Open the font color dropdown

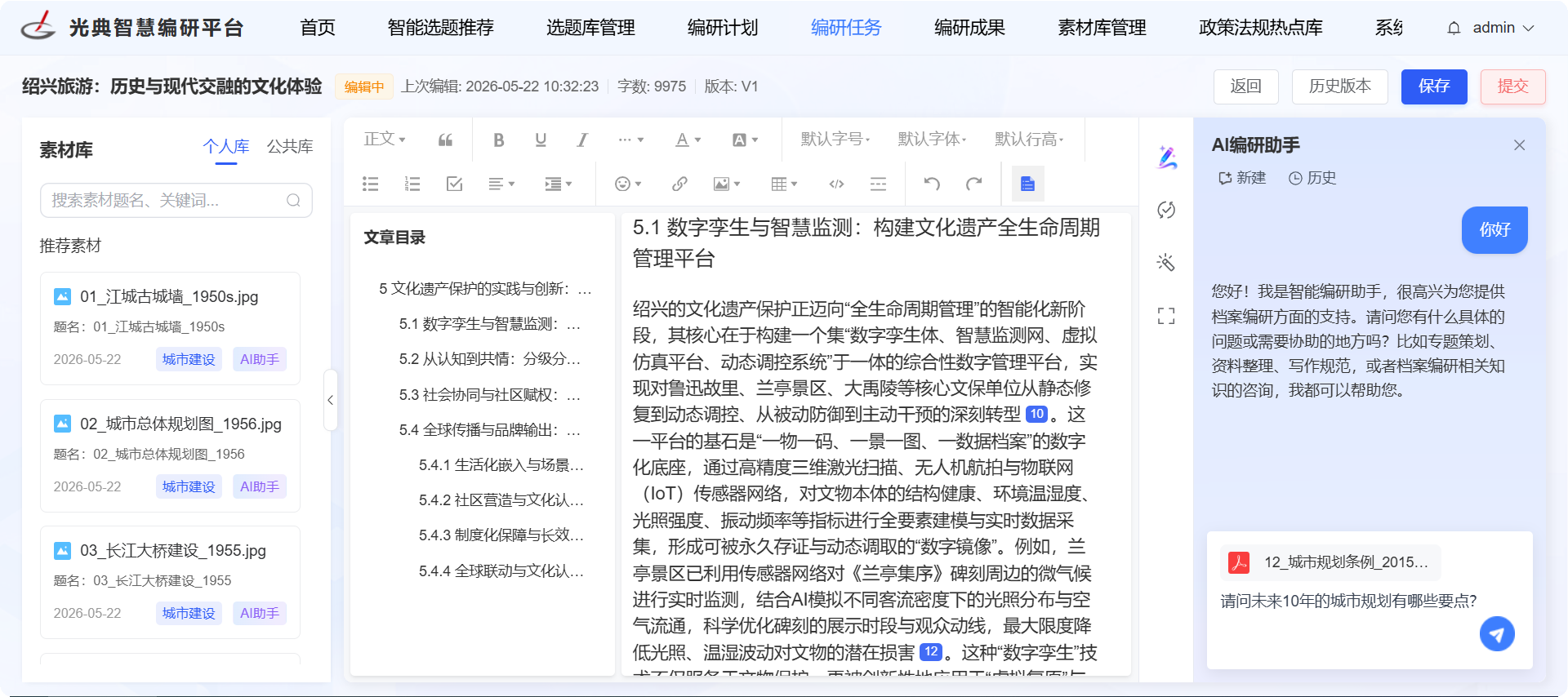[x=688, y=140]
